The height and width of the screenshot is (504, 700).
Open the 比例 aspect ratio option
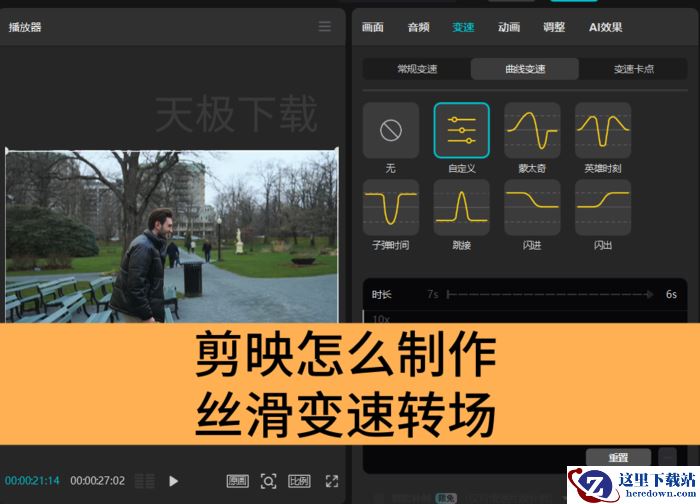click(299, 481)
